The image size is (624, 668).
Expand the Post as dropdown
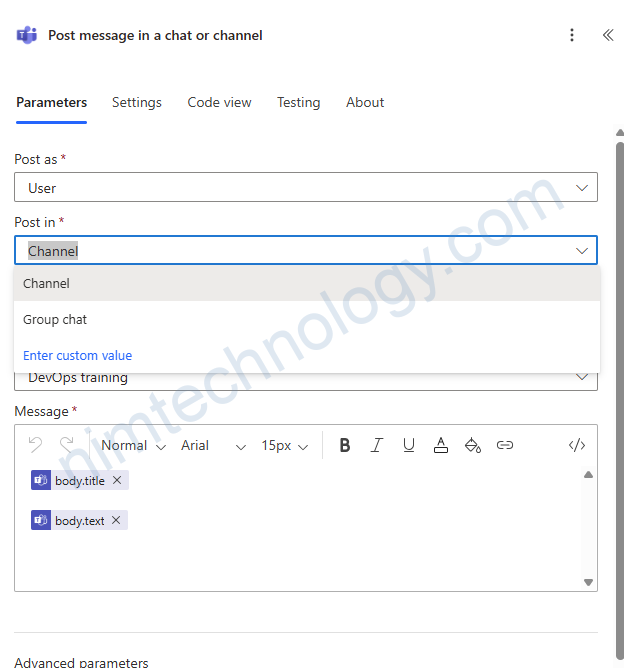305,188
